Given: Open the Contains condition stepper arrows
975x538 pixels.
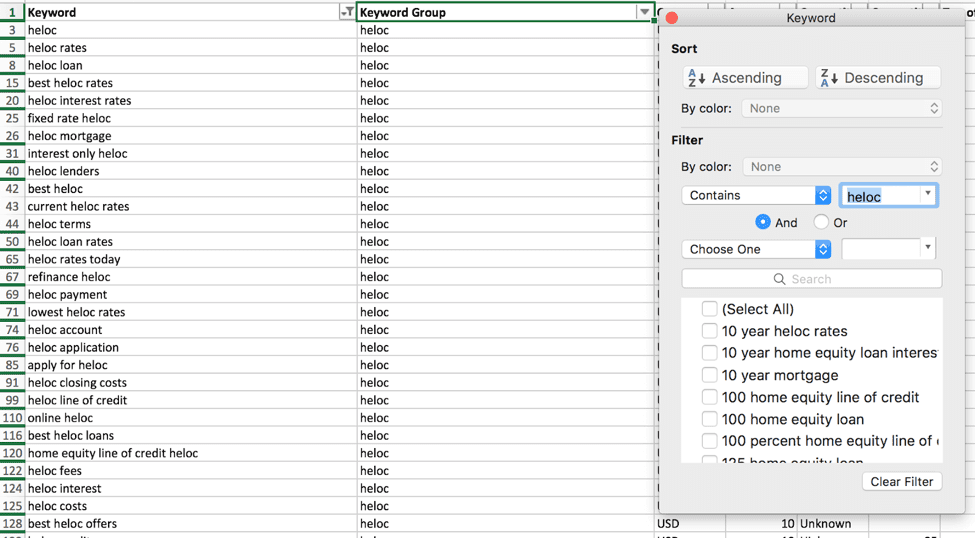Looking at the screenshot, I should tap(823, 195).
